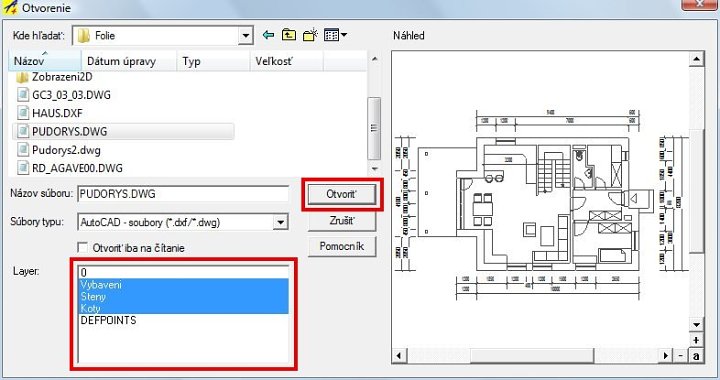This screenshot has width=720, height=380.
Task: Click the Pudorys2.dwg file icon
Action: pos(22,150)
